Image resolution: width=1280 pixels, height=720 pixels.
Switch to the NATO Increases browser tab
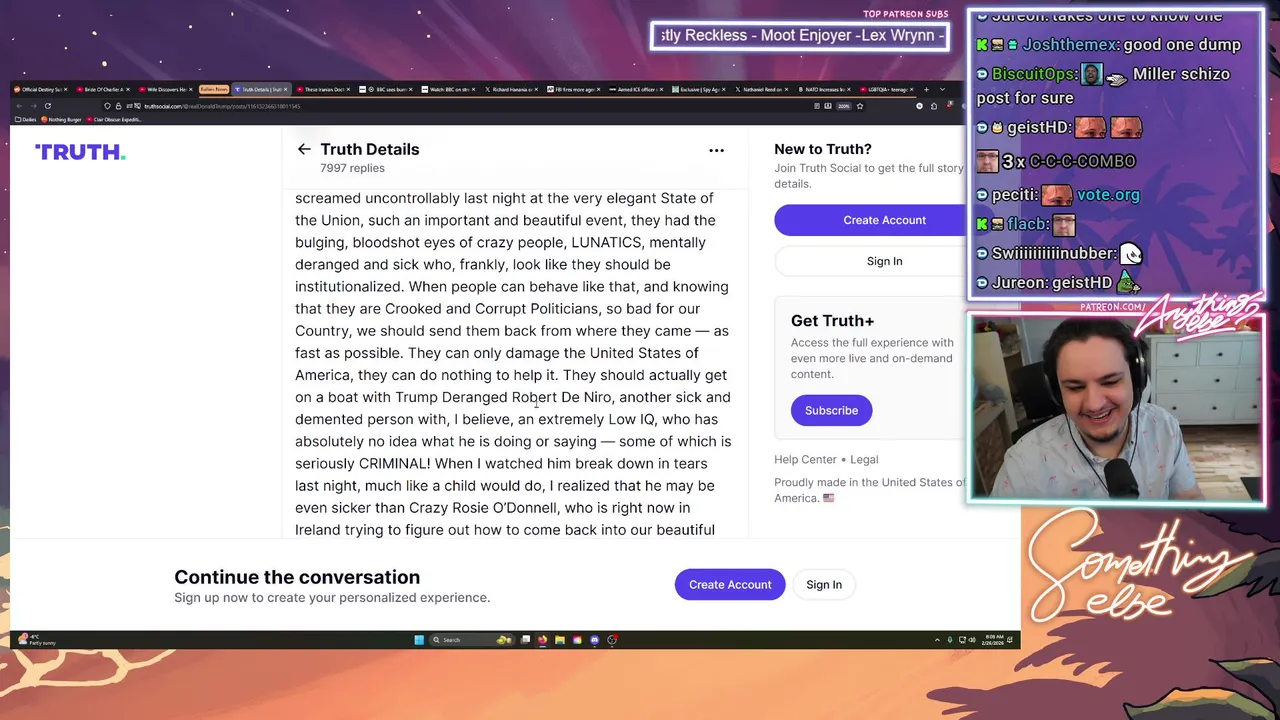pyautogui.click(x=824, y=89)
